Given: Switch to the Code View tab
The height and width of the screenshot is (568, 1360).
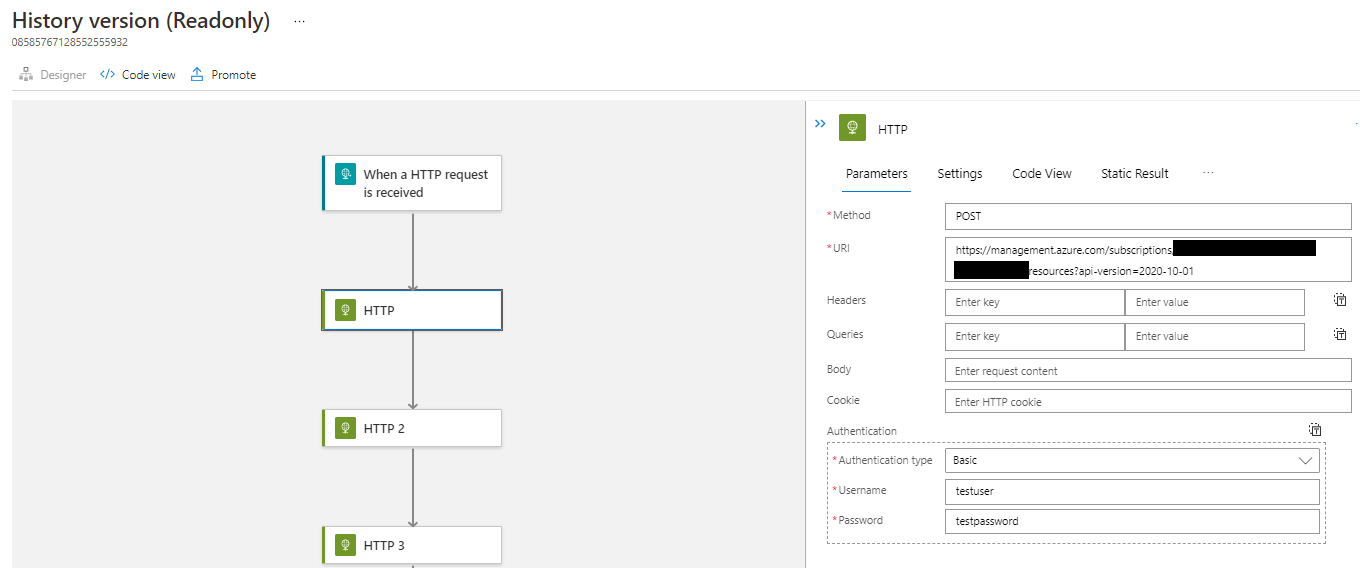Looking at the screenshot, I should click(x=1042, y=174).
